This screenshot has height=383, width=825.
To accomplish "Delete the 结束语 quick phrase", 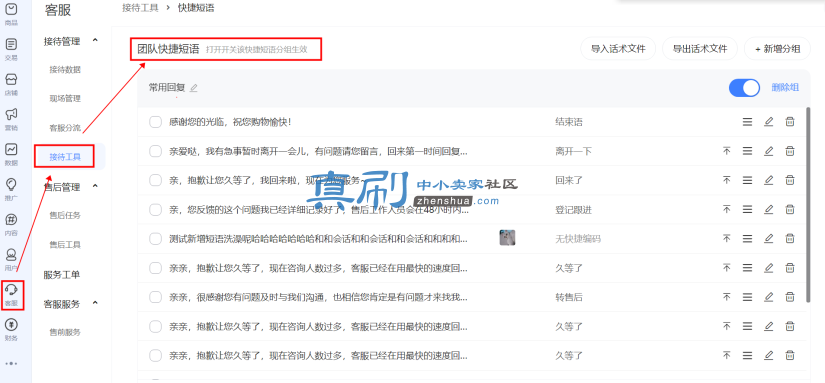I will (789, 122).
